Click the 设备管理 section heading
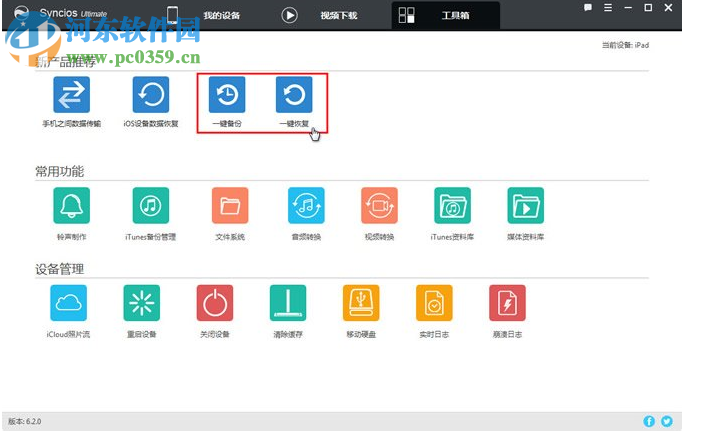708x441 pixels. point(60,269)
